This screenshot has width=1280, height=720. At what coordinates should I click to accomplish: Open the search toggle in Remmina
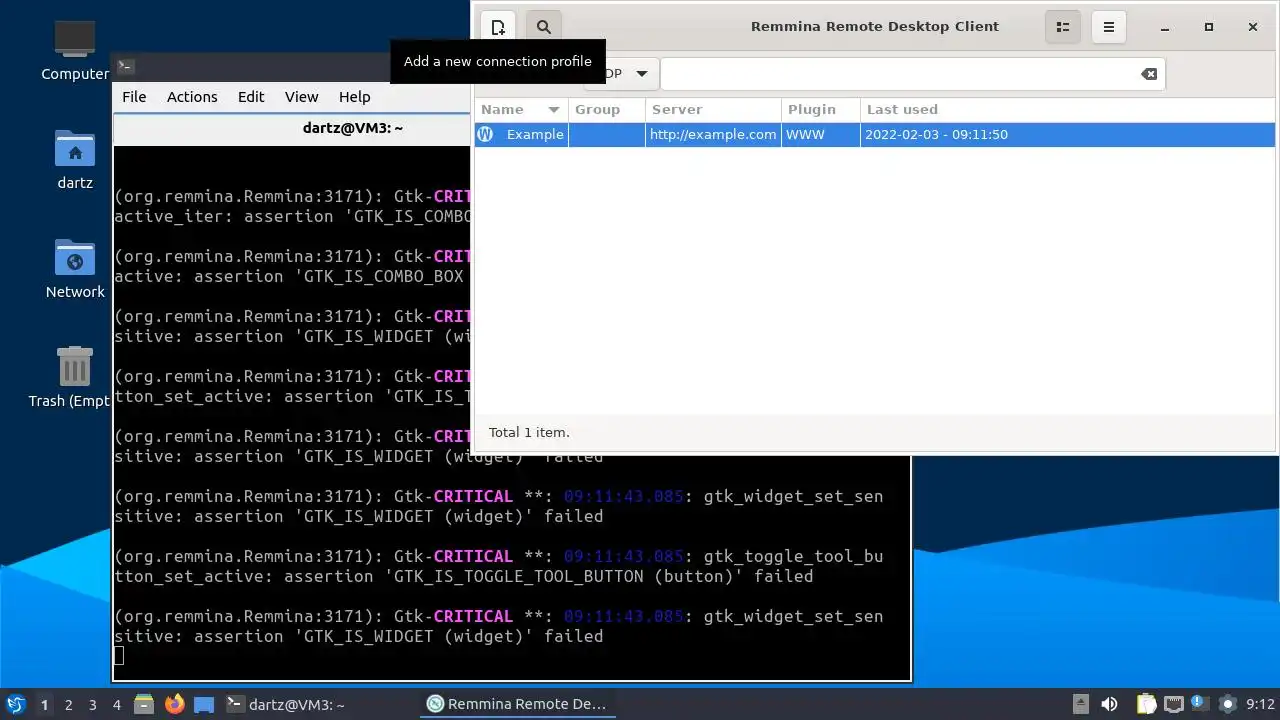(x=543, y=27)
